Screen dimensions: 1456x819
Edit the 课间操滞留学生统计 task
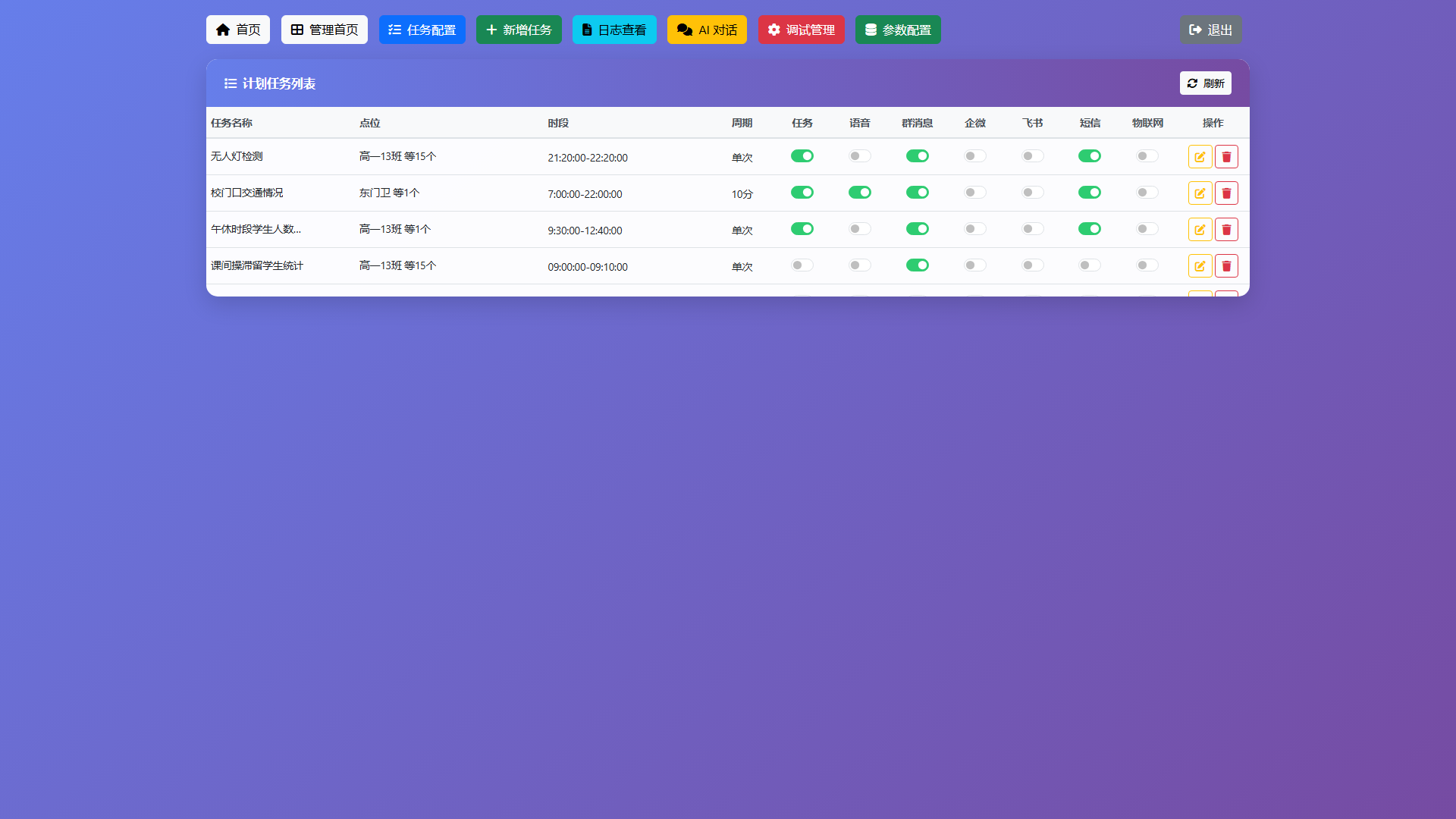[1200, 266]
